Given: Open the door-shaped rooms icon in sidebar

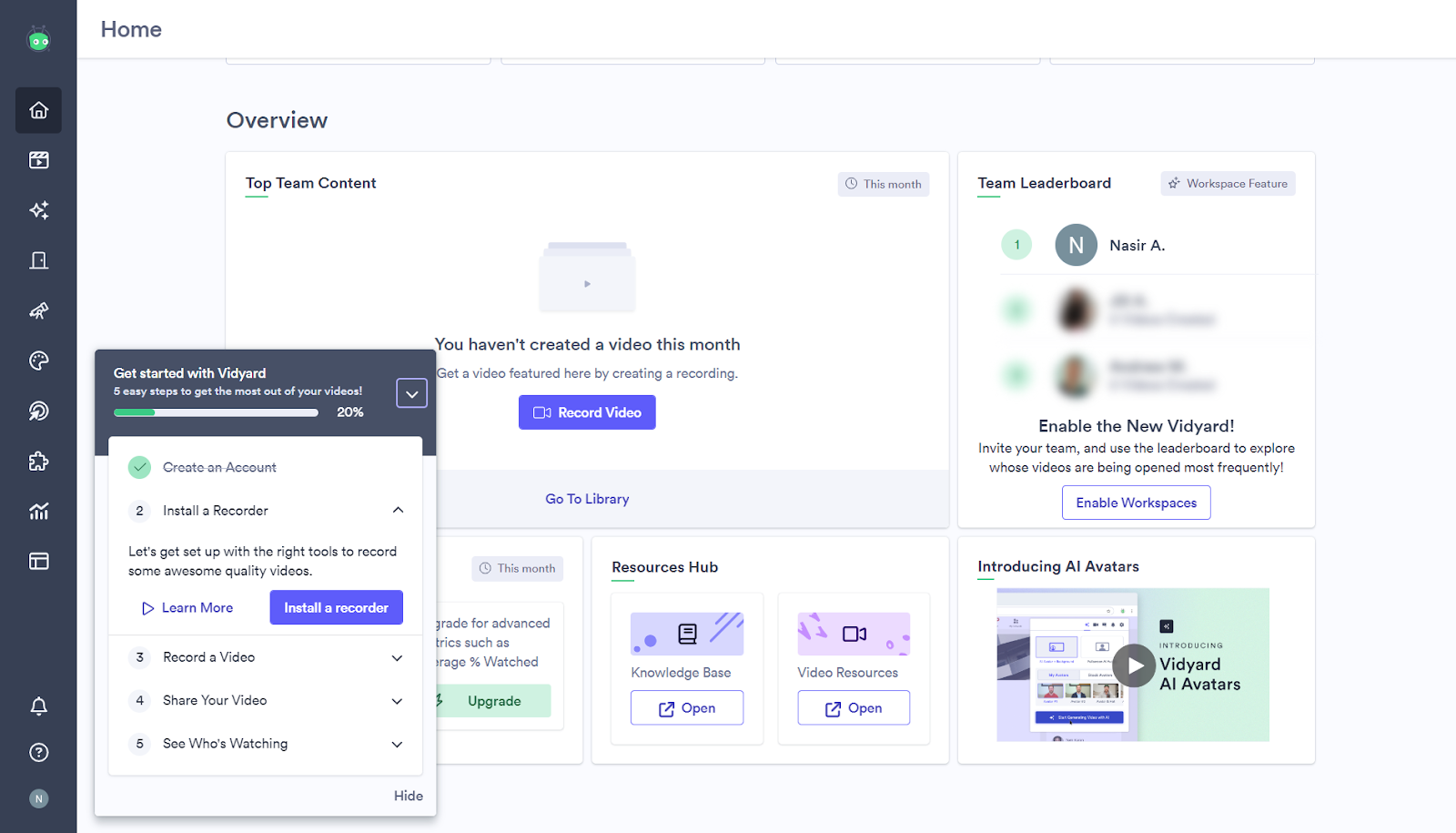Looking at the screenshot, I should click(38, 260).
